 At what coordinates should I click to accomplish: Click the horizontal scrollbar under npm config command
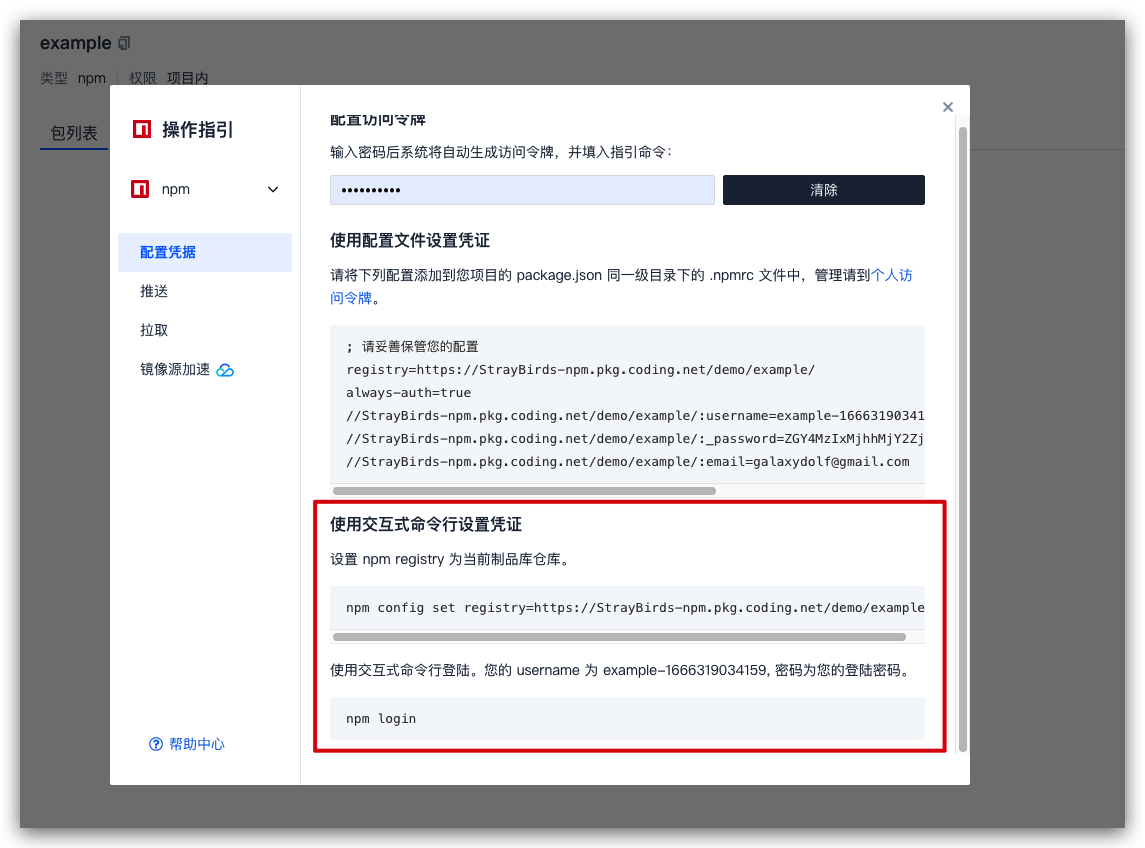pyautogui.click(x=619, y=637)
